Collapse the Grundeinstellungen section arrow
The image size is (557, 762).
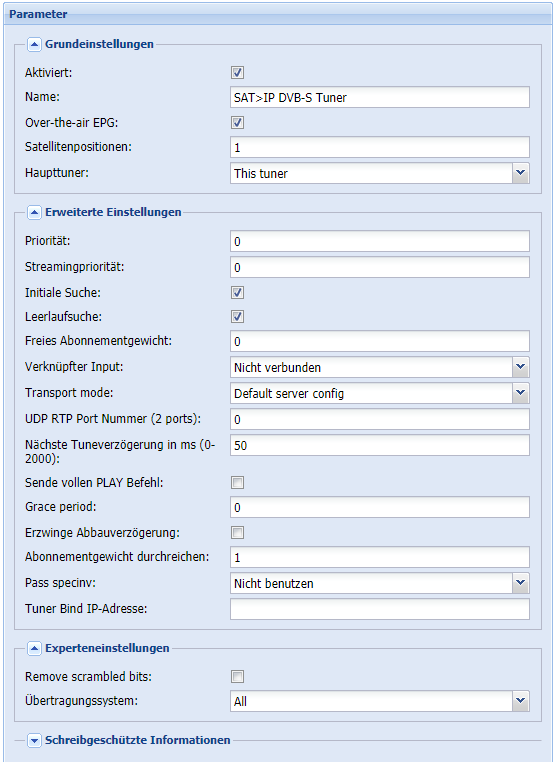click(34, 45)
